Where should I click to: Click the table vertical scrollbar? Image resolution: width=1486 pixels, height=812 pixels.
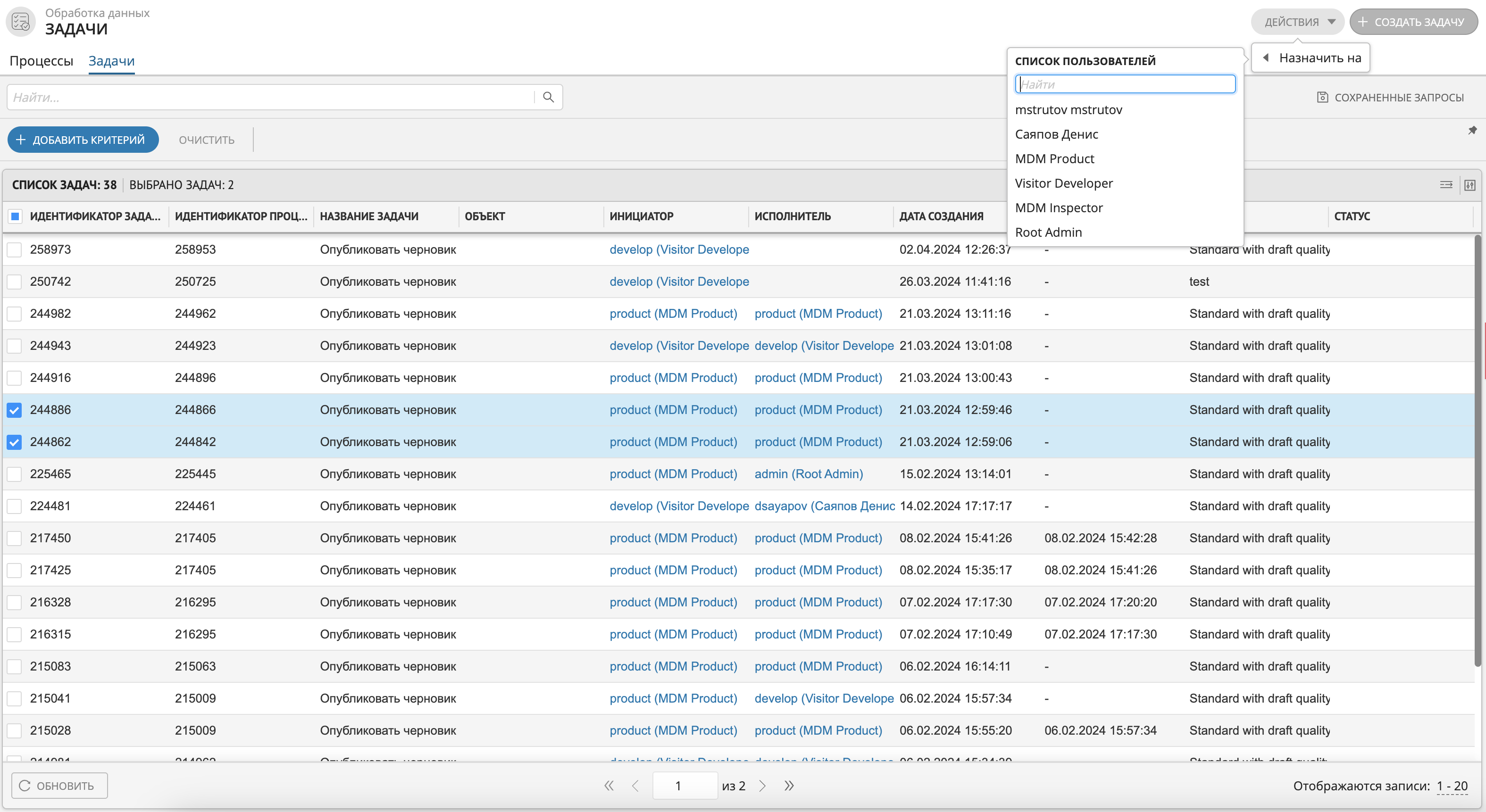[x=1477, y=450]
